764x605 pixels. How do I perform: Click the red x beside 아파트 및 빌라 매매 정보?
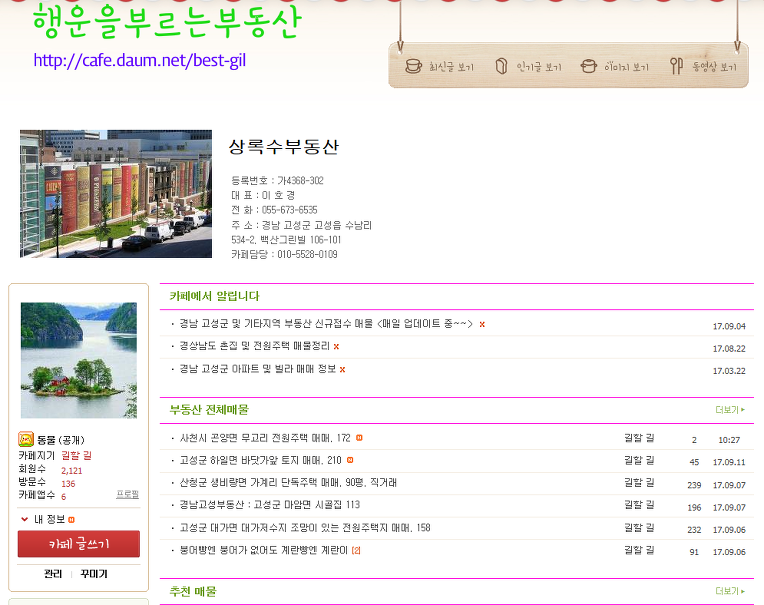click(343, 370)
